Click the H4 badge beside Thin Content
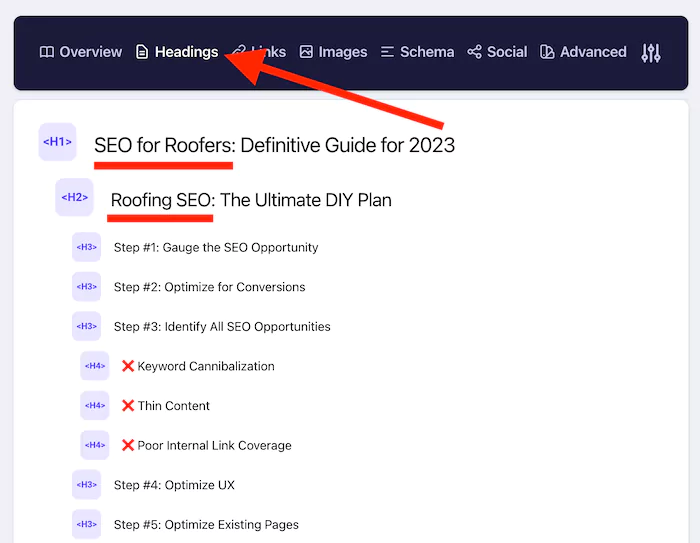Viewport: 700px width, 543px height. [95, 406]
